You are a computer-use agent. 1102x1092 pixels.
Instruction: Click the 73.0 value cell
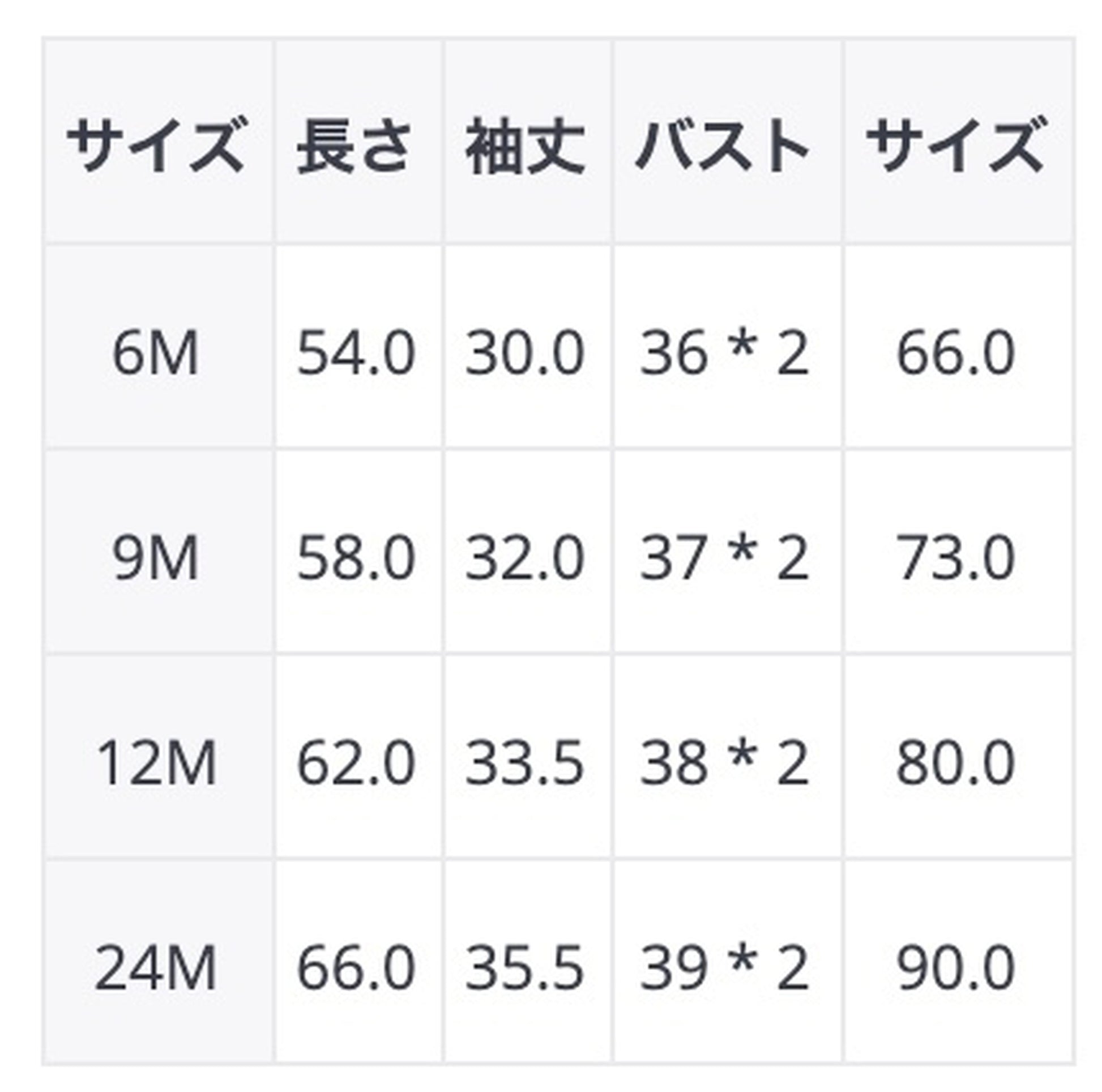[956, 560]
